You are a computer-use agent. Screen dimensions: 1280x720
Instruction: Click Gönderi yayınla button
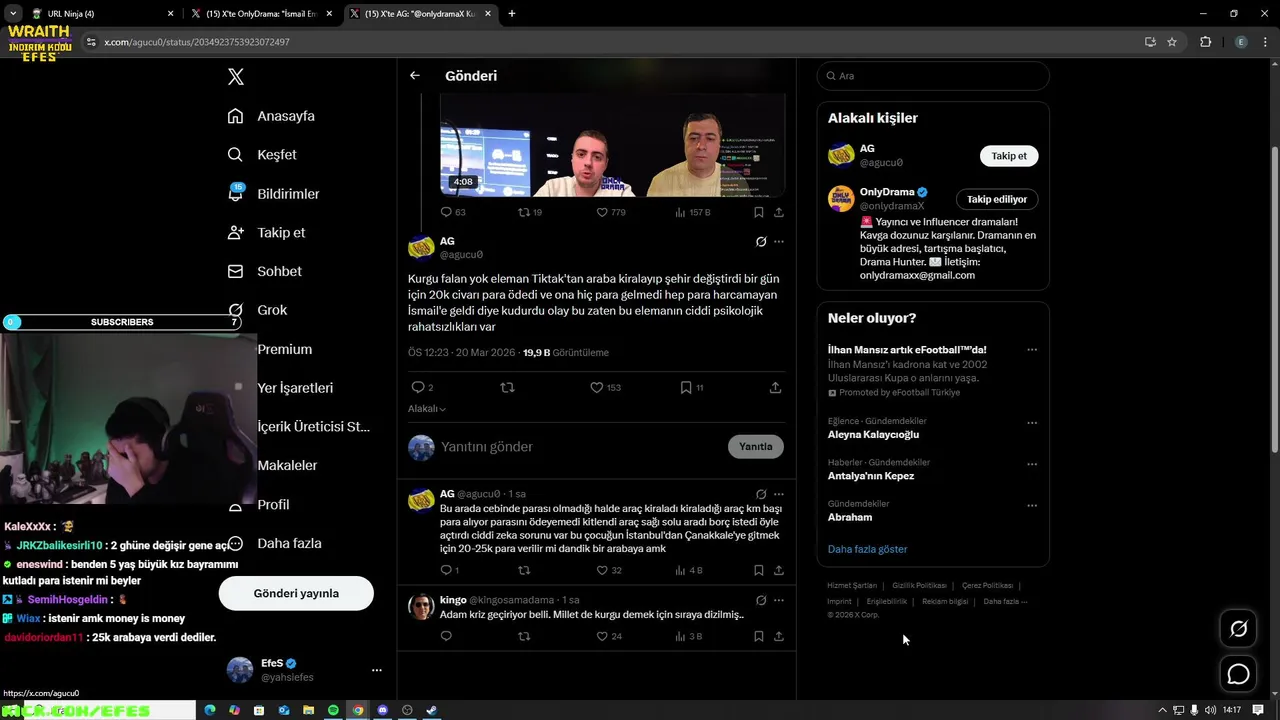click(x=296, y=593)
